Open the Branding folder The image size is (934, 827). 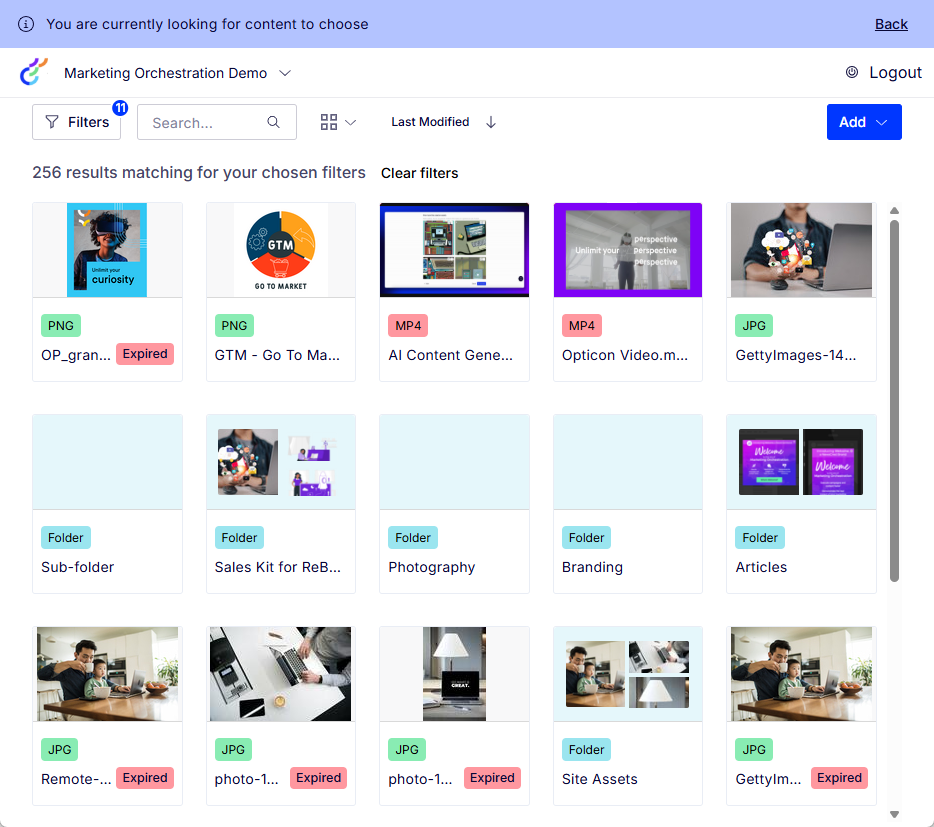coord(628,503)
